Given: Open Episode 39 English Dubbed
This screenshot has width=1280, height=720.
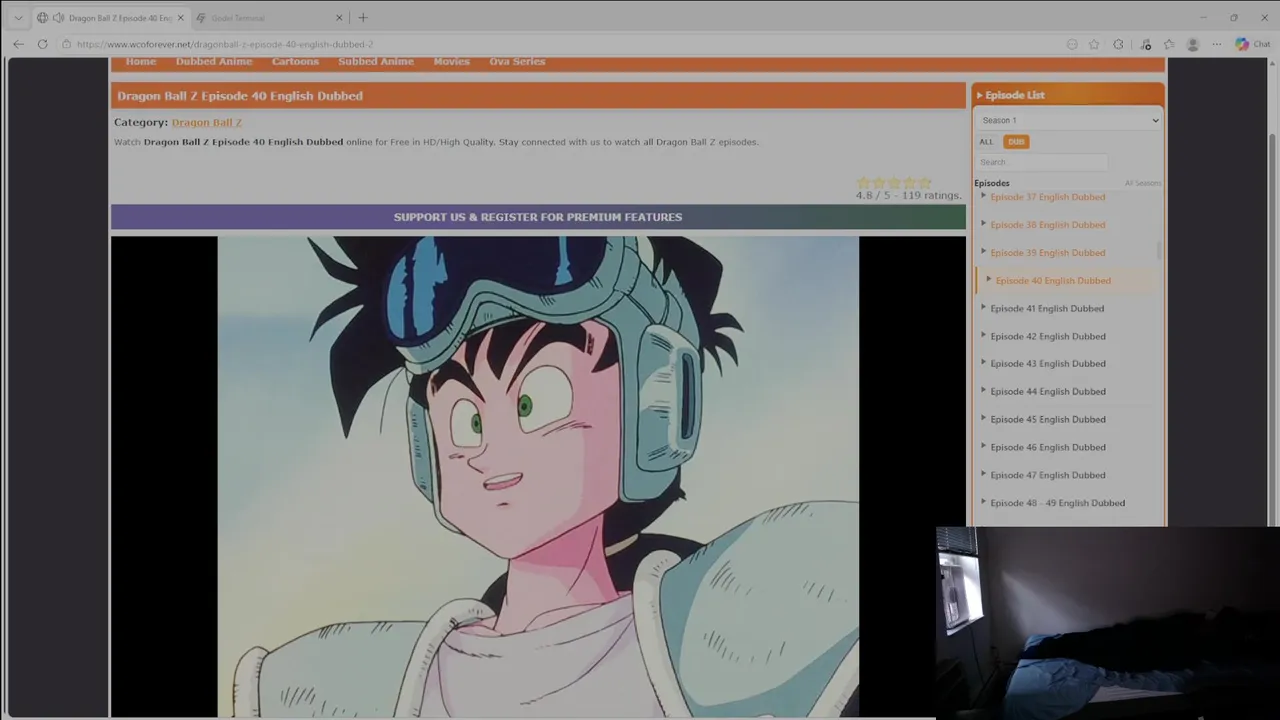Looking at the screenshot, I should tap(1047, 253).
